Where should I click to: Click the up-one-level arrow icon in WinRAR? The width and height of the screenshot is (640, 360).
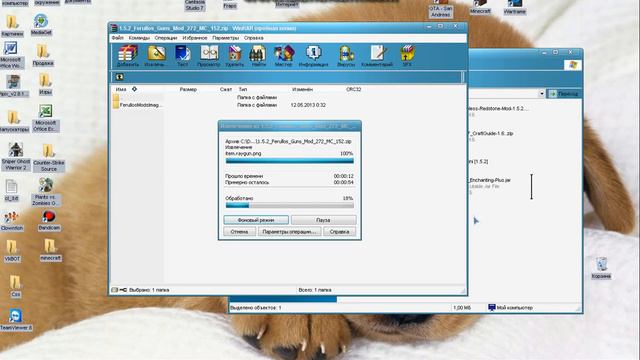point(119,77)
